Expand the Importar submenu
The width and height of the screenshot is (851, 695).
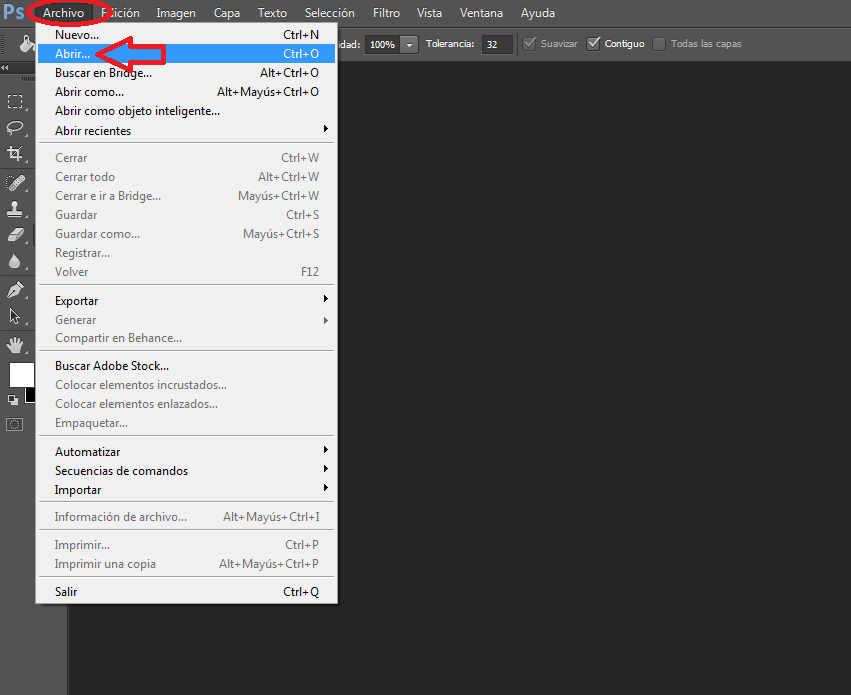(186, 489)
